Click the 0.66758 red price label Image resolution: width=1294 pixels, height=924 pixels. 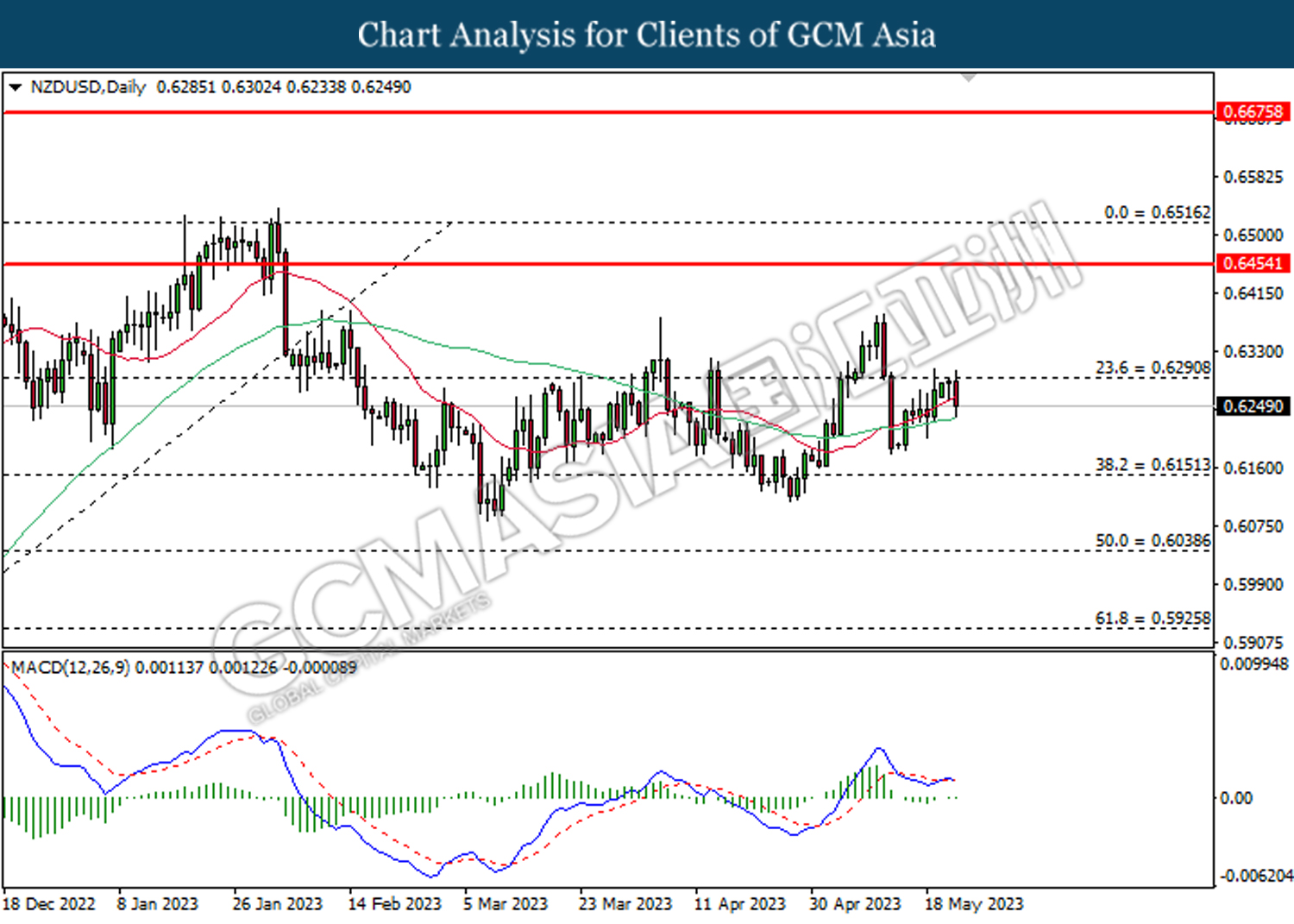1253,111
